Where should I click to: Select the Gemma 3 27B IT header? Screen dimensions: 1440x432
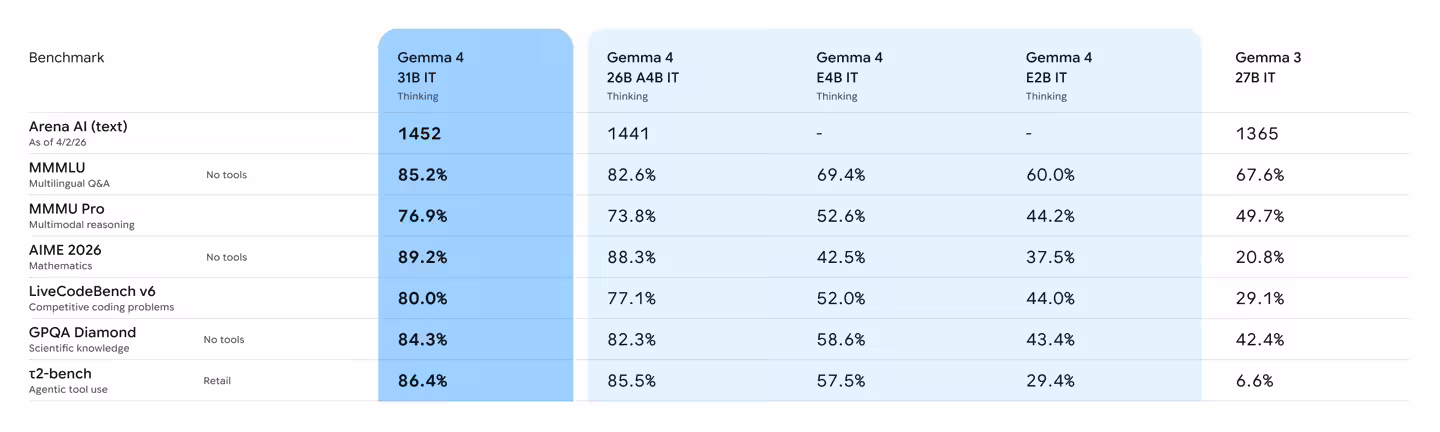click(1268, 67)
